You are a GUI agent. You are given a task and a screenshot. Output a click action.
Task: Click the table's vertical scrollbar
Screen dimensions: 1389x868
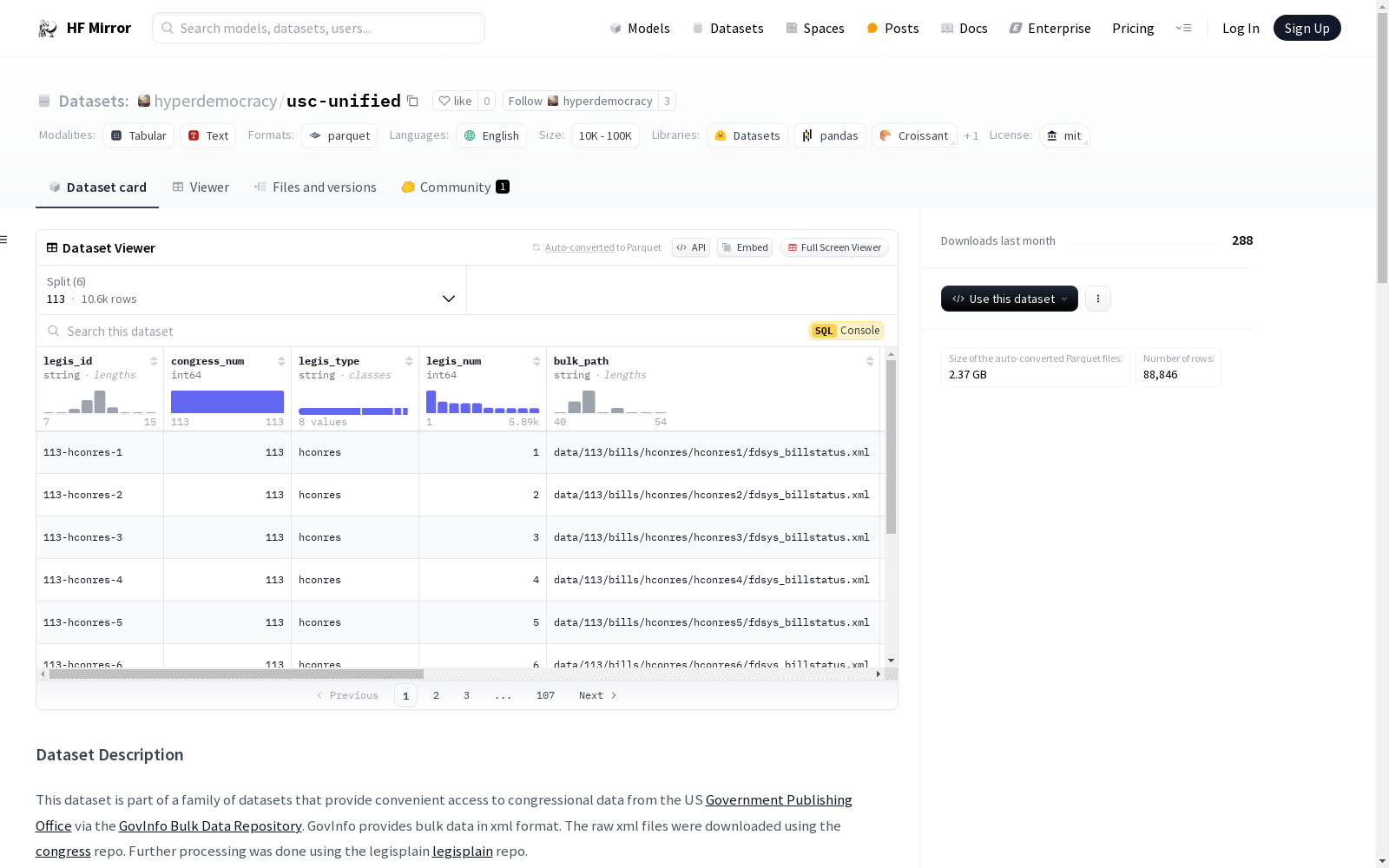[x=891, y=447]
